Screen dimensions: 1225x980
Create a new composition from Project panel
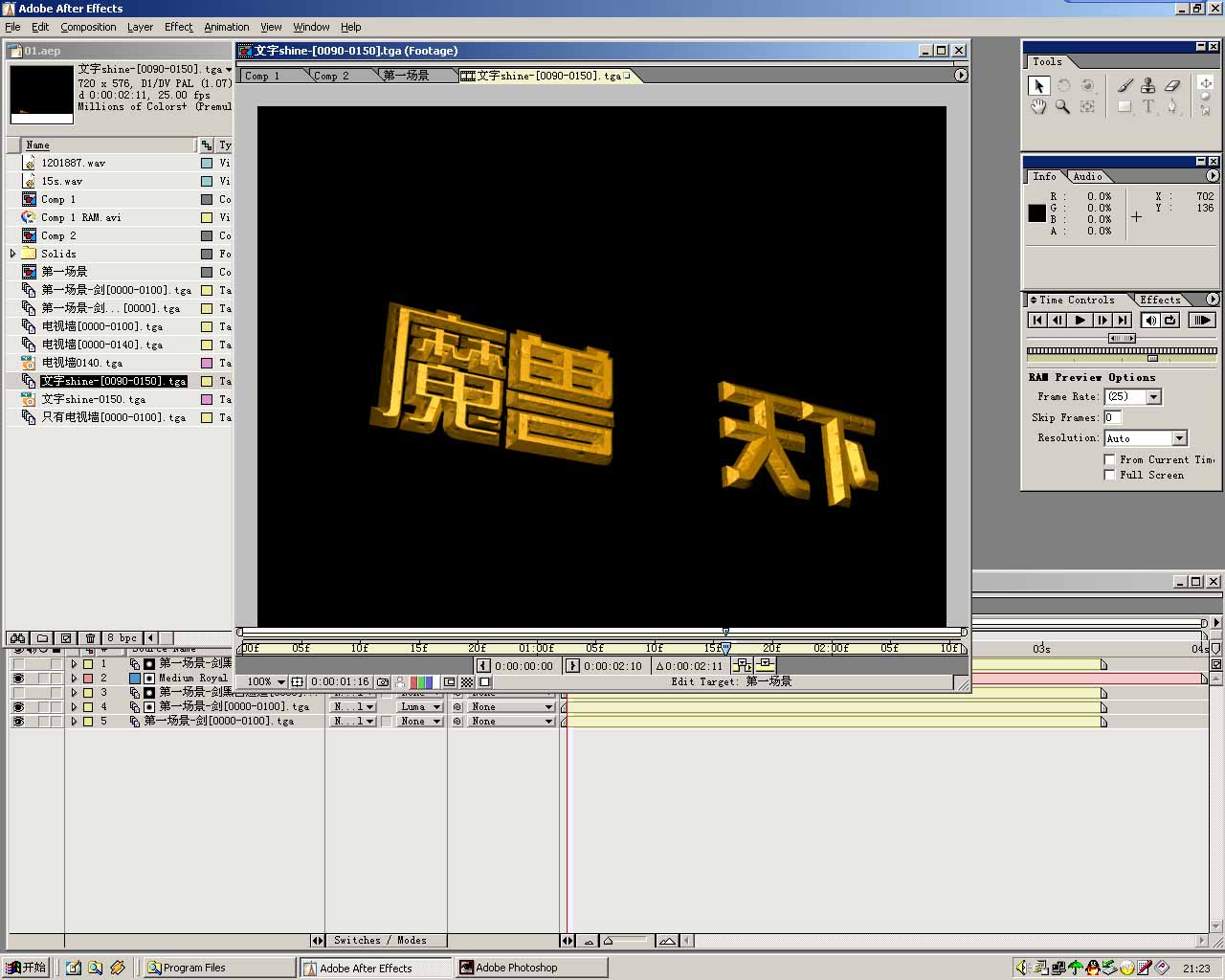(x=66, y=638)
